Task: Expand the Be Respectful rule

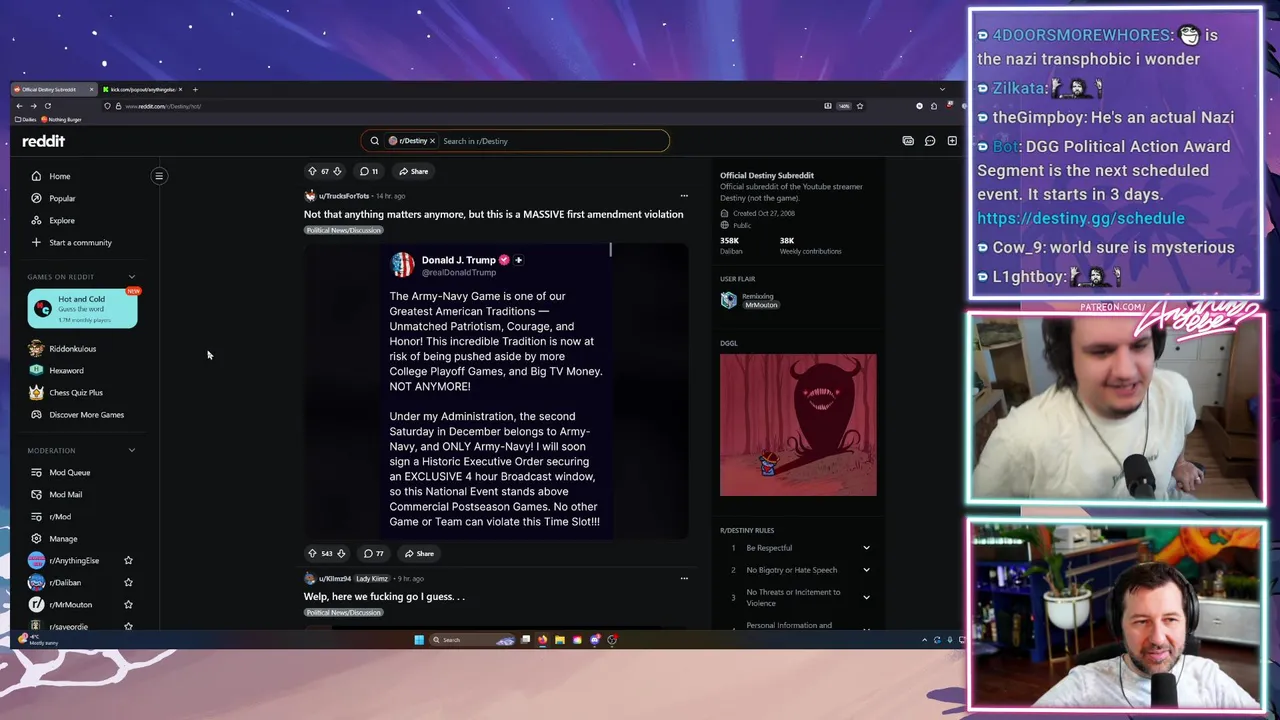Action: (866, 548)
